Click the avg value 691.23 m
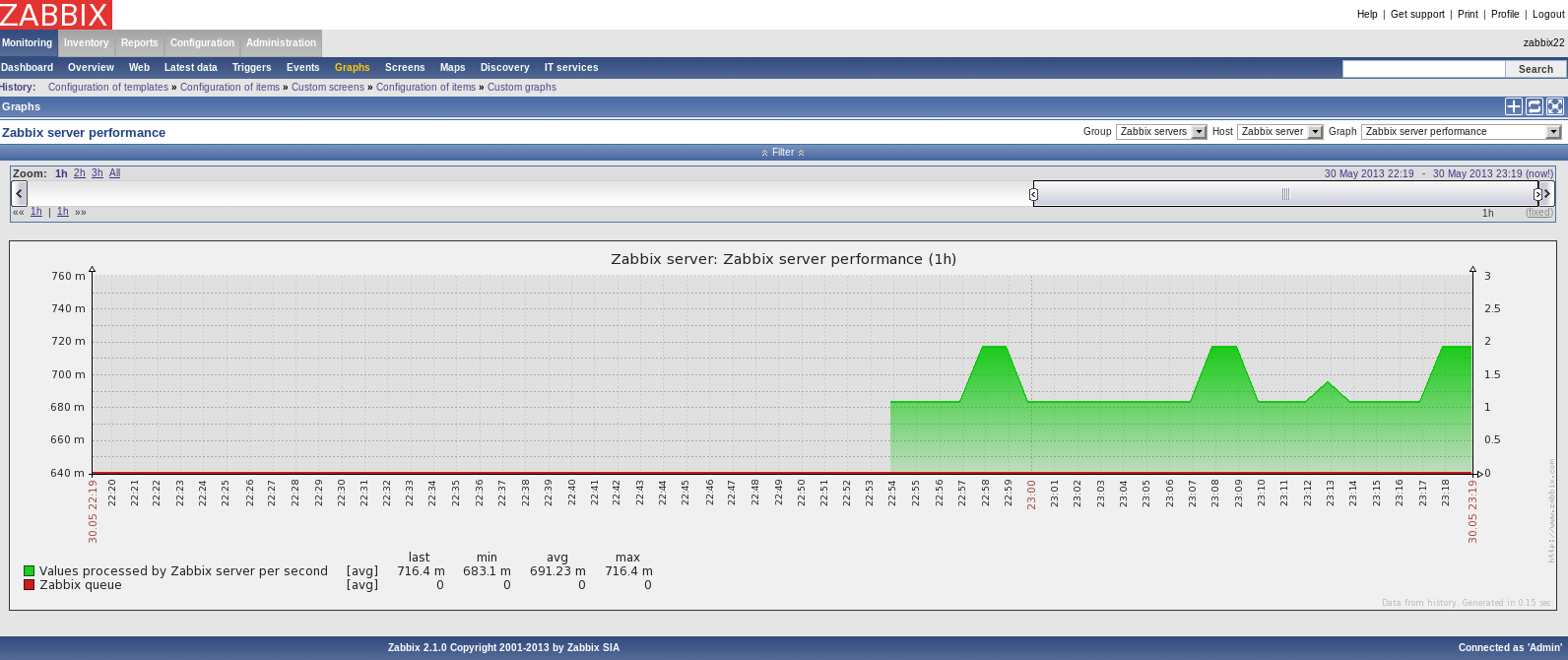 click(x=557, y=571)
